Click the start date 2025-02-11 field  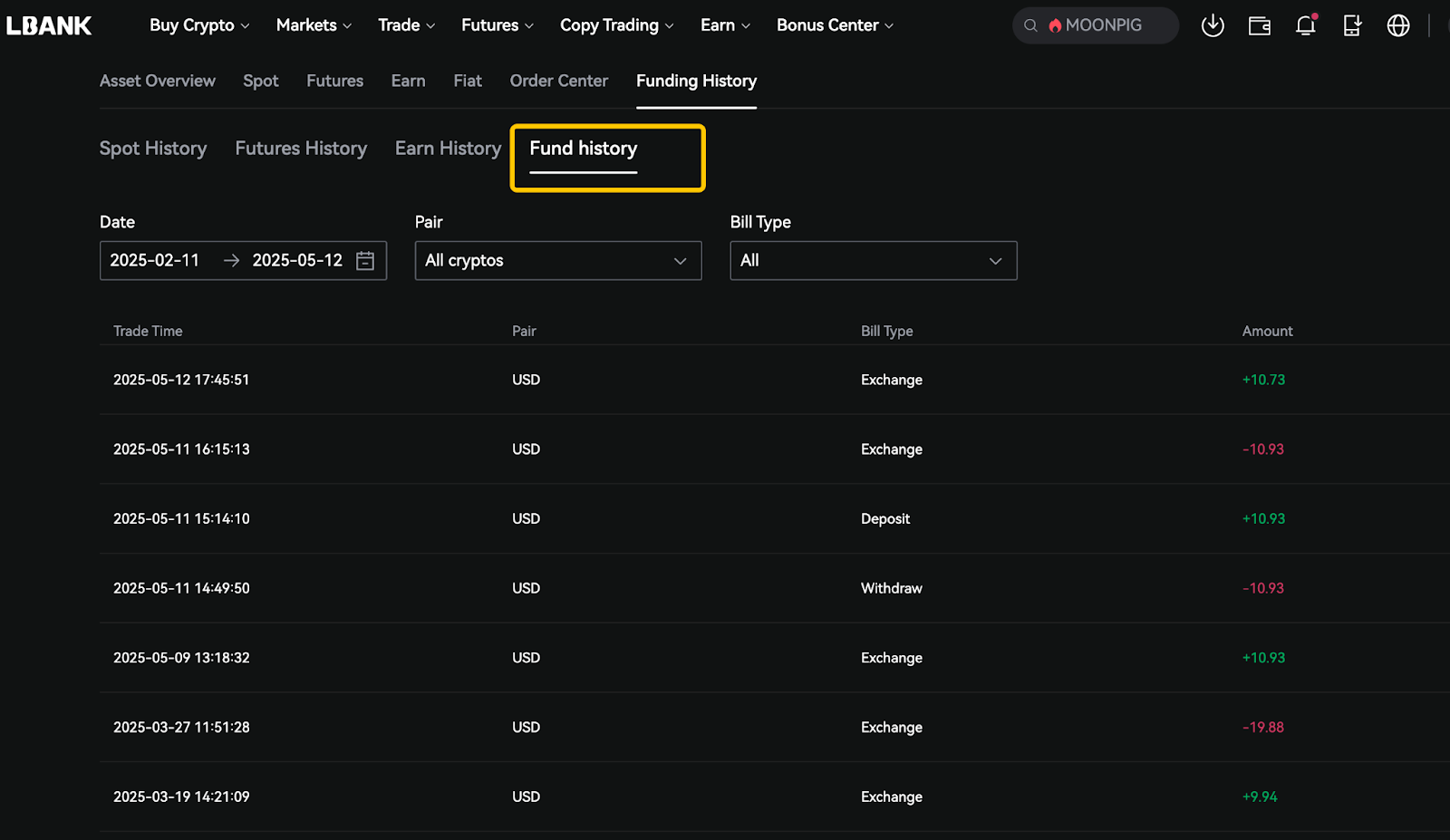(x=155, y=261)
